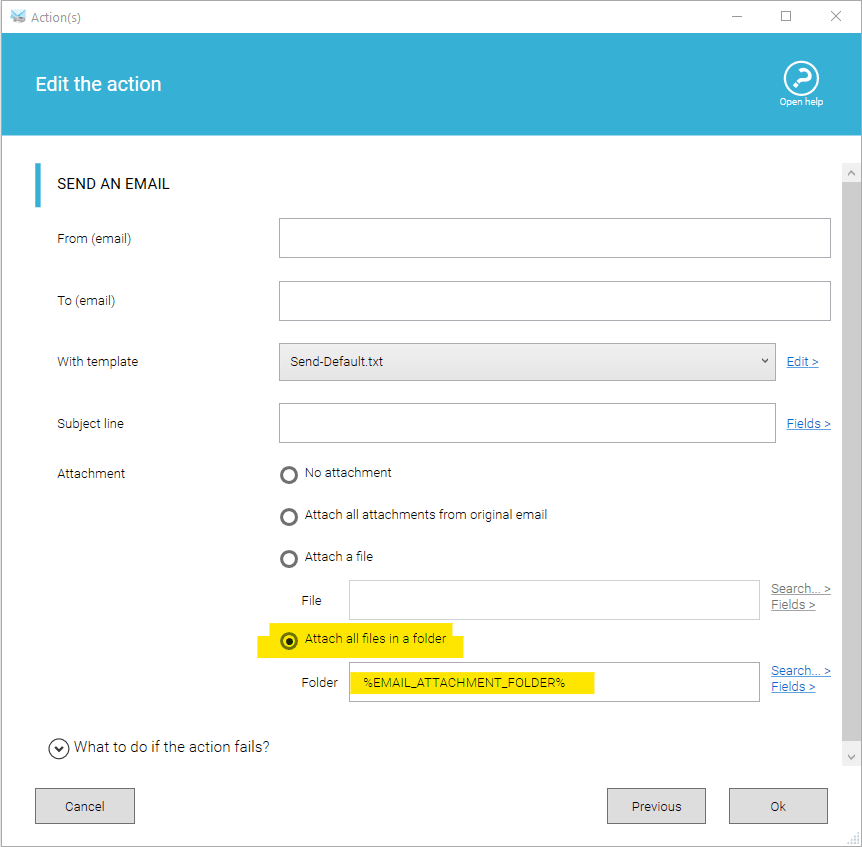This screenshot has width=862, height=847.
Task: Focus the Subject line text box
Action: coord(527,423)
